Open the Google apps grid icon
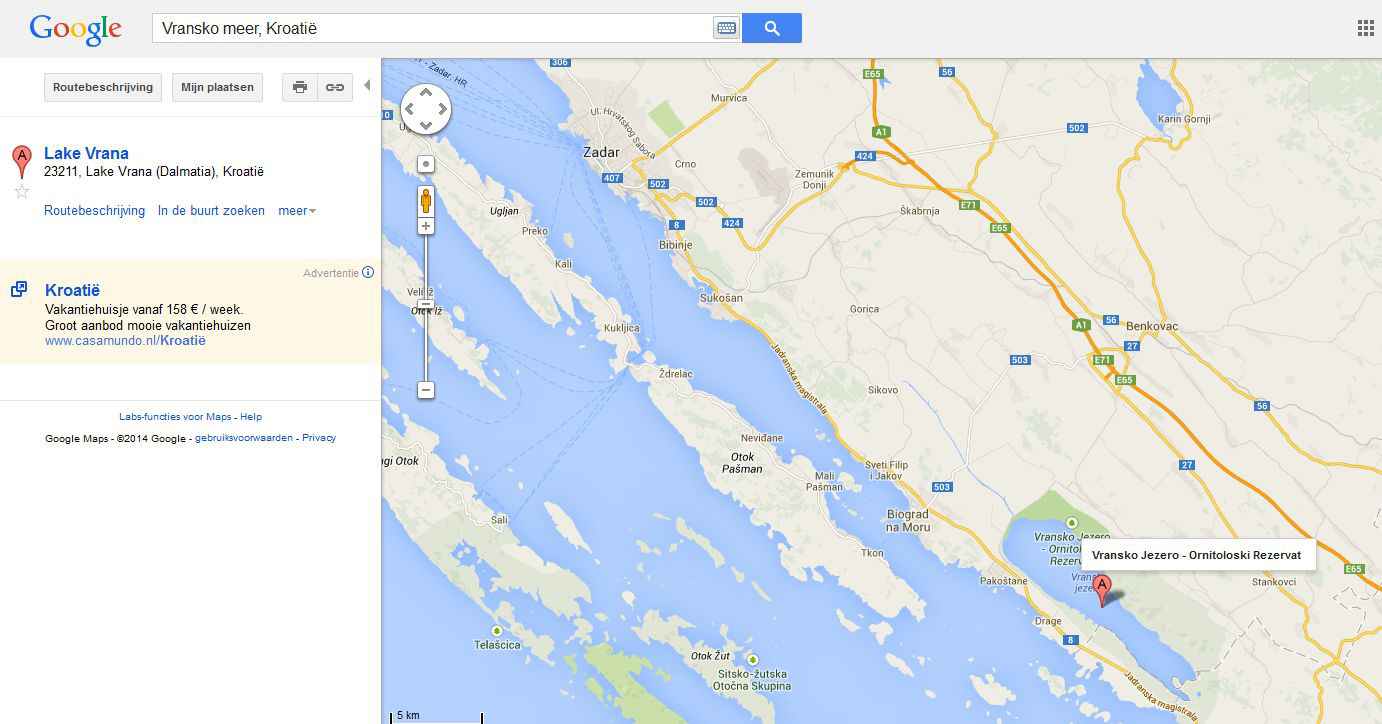This screenshot has width=1382, height=724. pyautogui.click(x=1365, y=28)
